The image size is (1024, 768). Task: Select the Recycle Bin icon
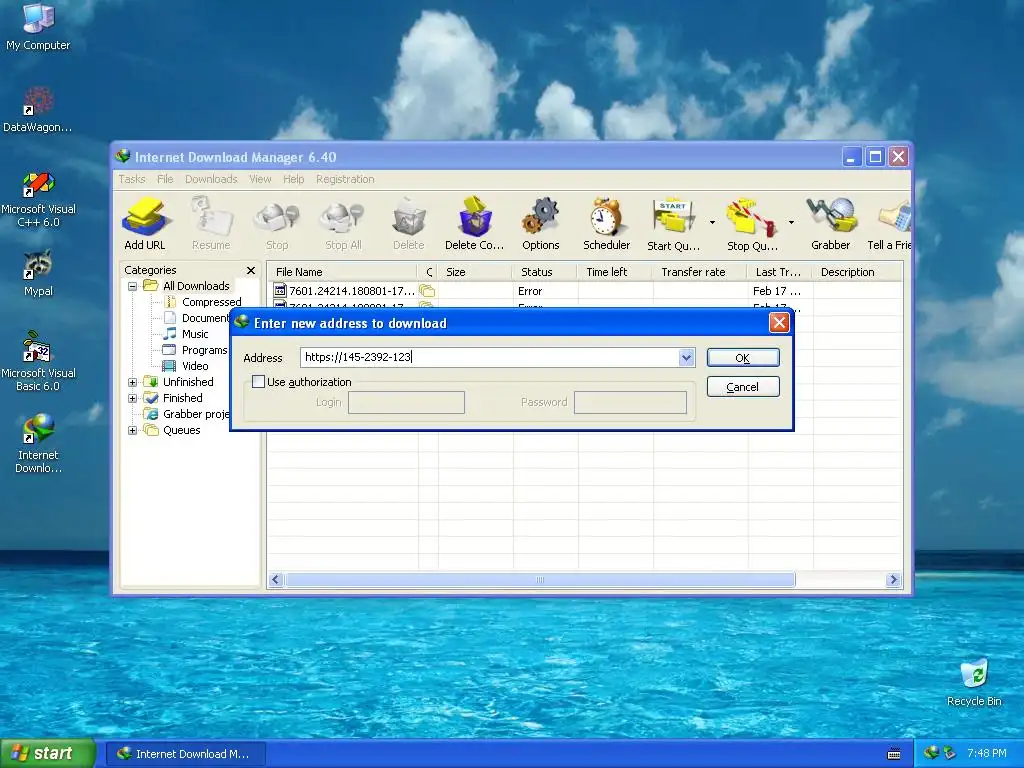pyautogui.click(x=974, y=675)
